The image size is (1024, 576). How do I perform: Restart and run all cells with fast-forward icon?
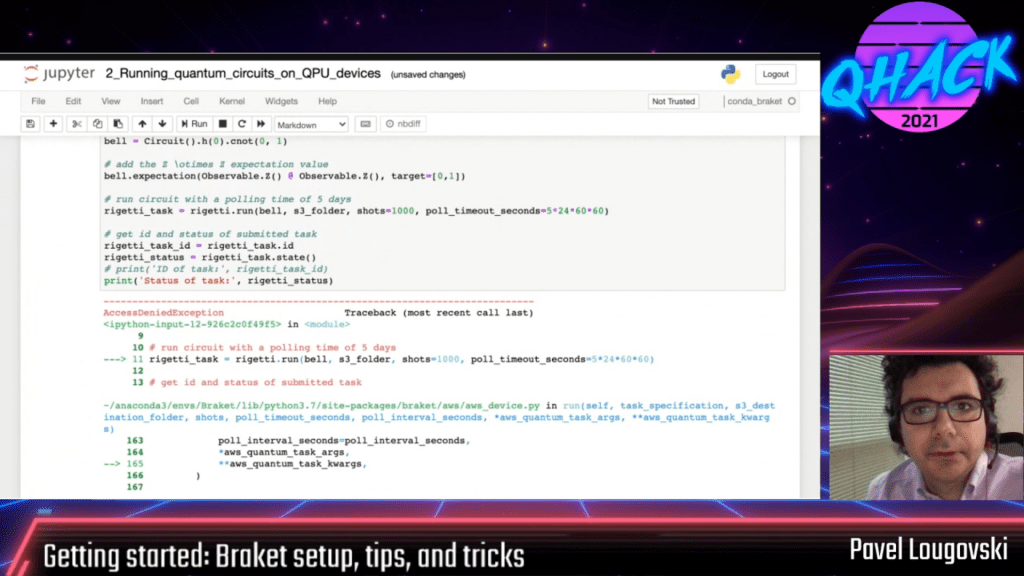(x=260, y=123)
